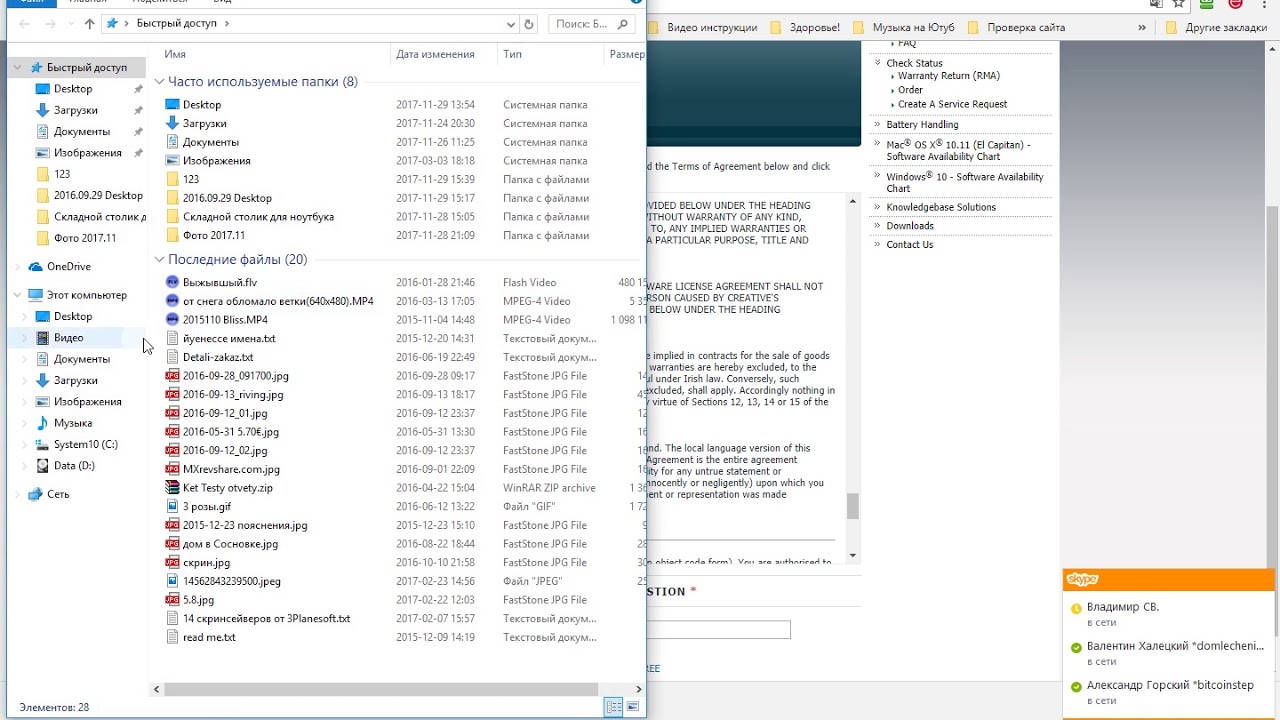The width and height of the screenshot is (1280, 720).
Task: Select the Data (D:) drive in the tree
Action: [73, 466]
